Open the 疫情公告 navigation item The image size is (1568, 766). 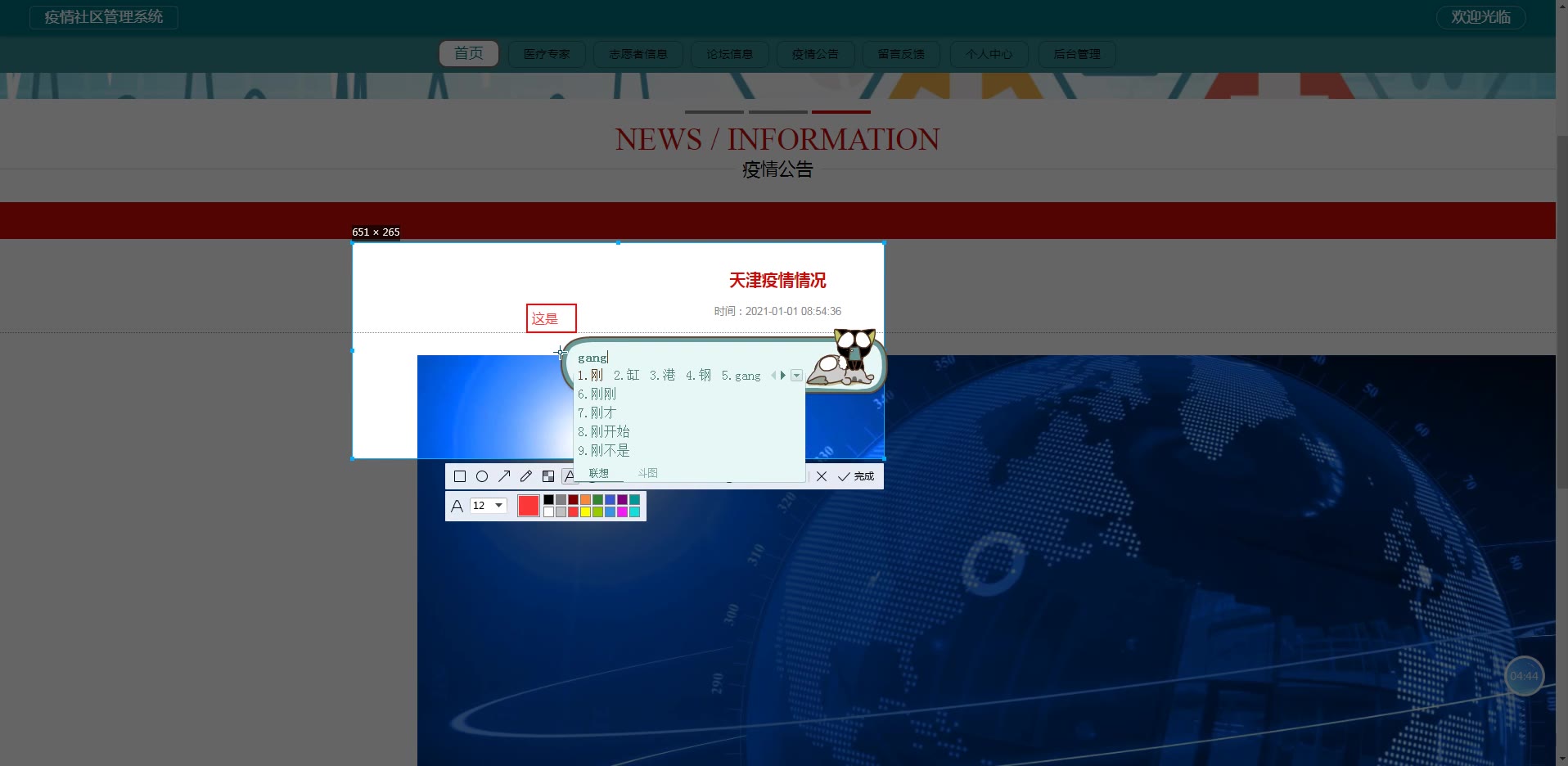click(x=815, y=54)
